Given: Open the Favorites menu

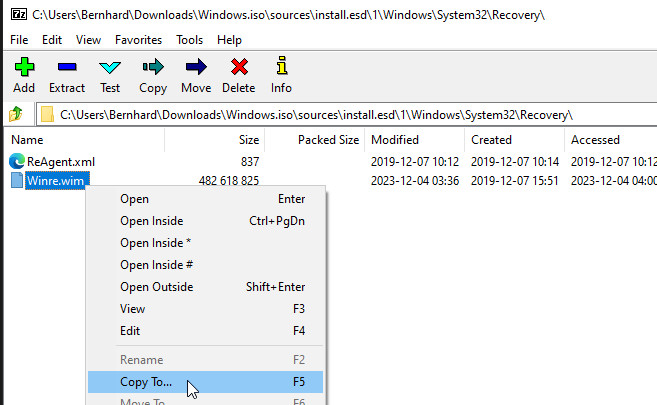Looking at the screenshot, I should click(138, 40).
